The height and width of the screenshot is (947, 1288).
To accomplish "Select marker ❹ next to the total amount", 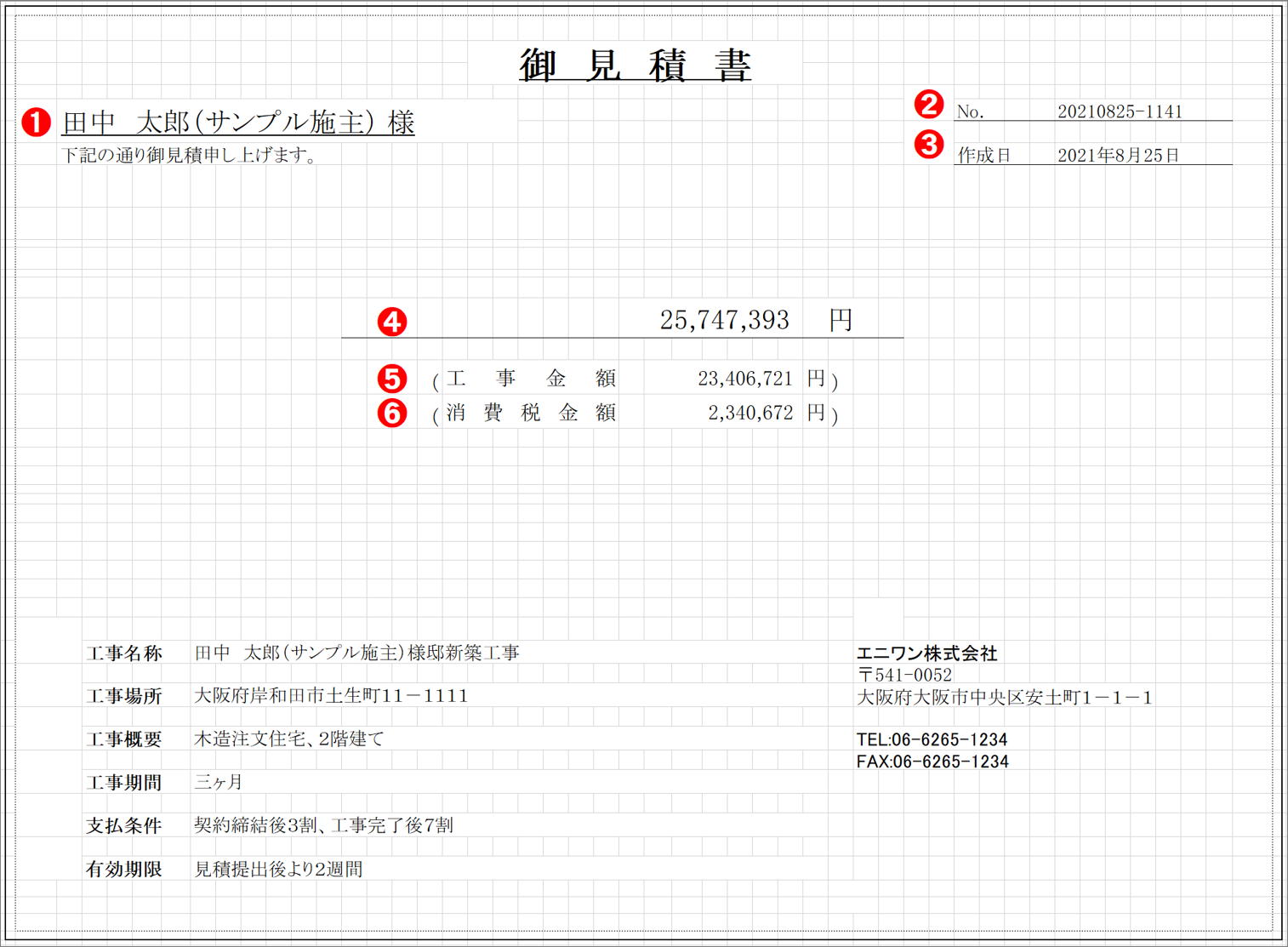I will [x=392, y=322].
